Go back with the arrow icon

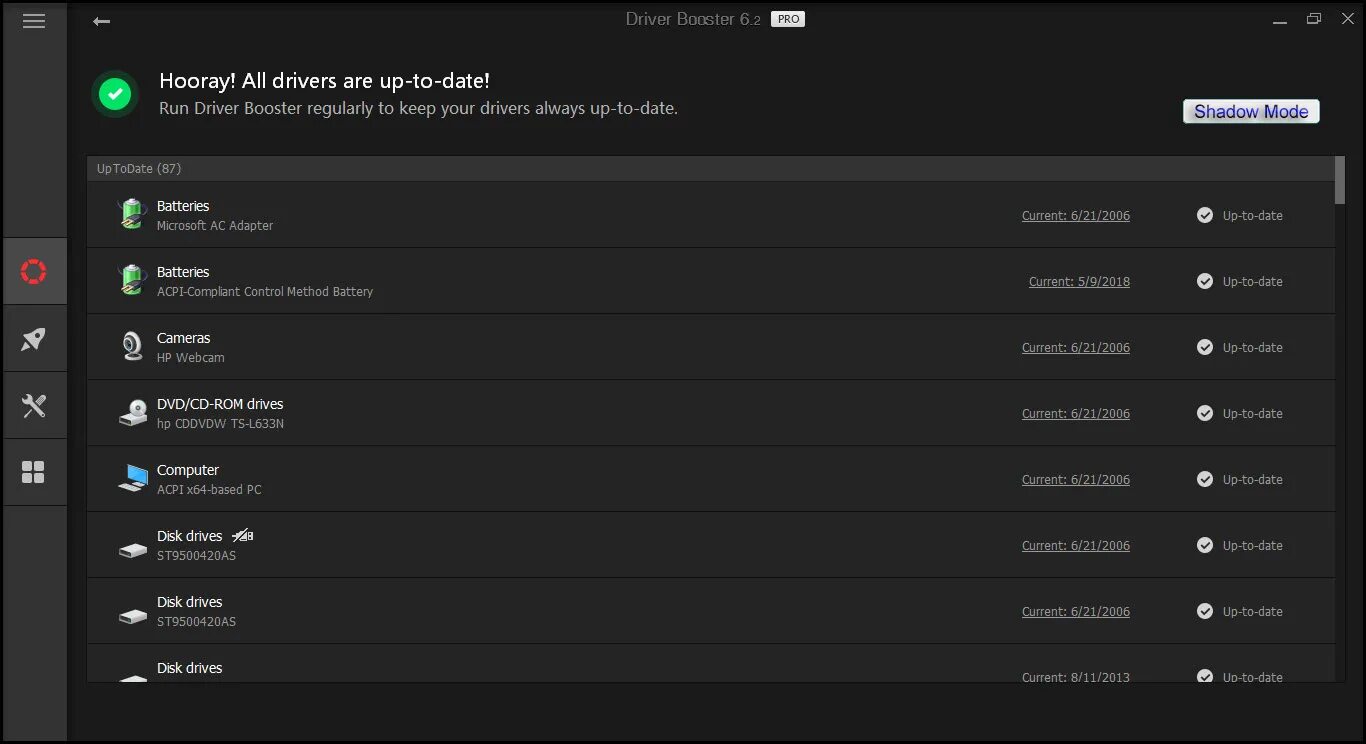(x=101, y=21)
